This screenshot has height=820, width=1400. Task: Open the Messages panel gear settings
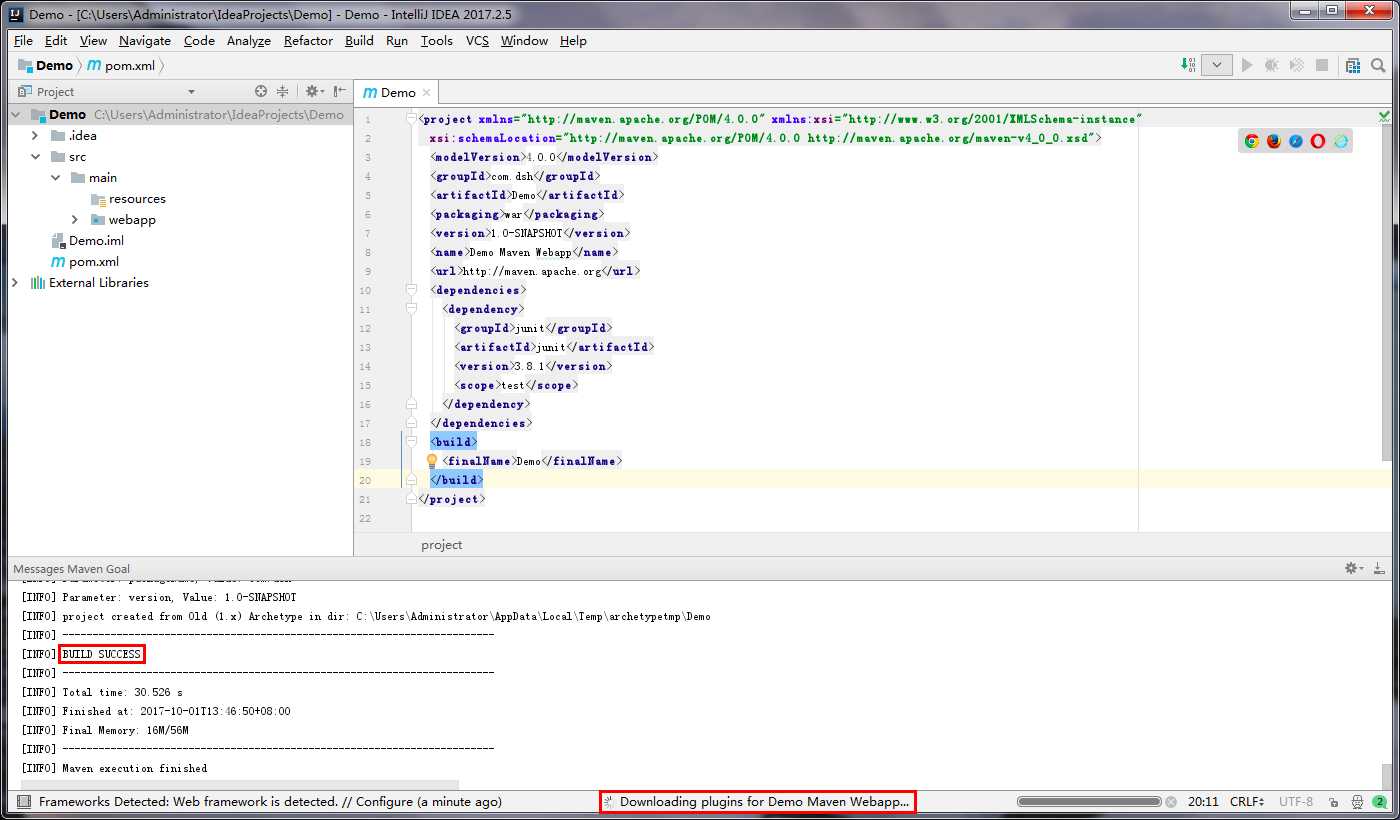point(1355,568)
